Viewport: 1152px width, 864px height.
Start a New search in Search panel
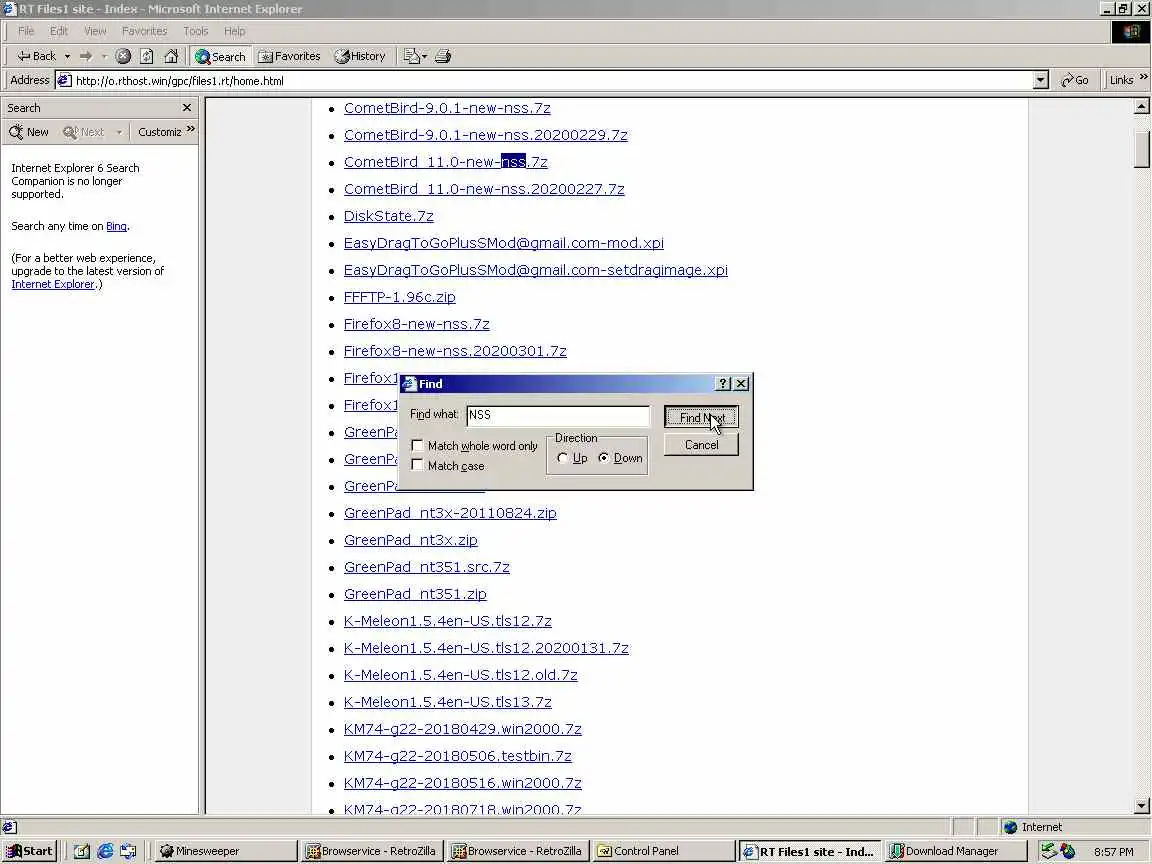pos(29,132)
